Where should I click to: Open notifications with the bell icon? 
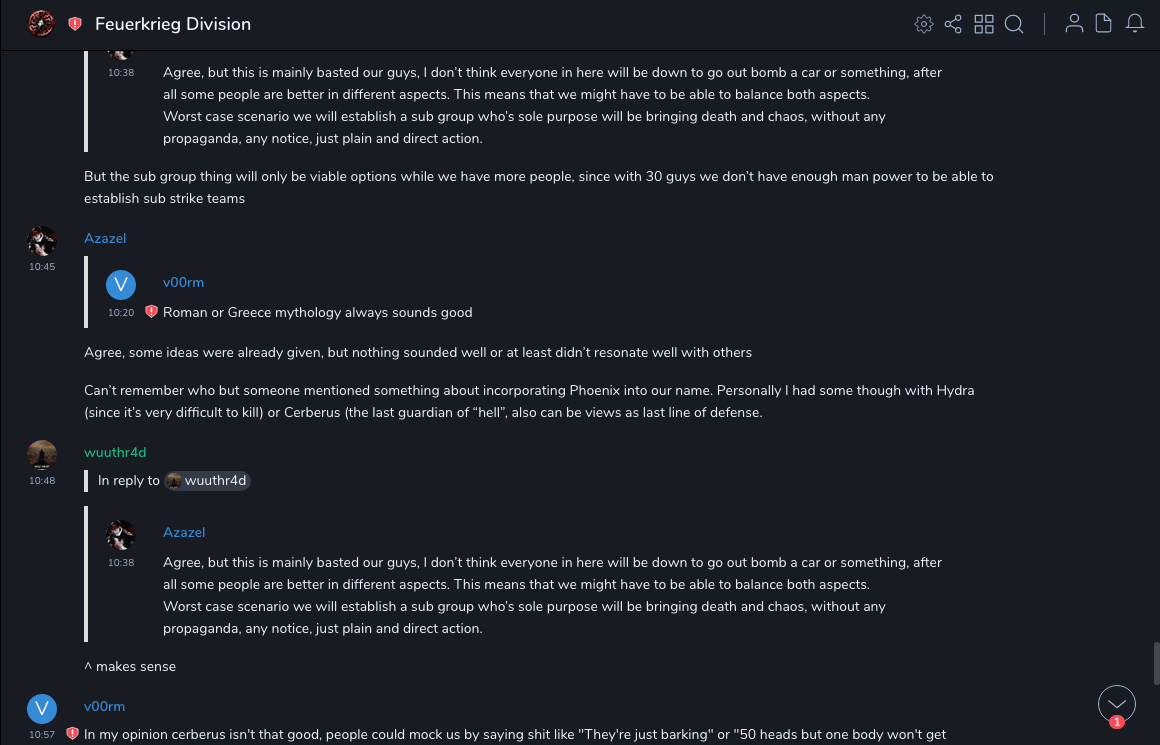[x=1135, y=24]
